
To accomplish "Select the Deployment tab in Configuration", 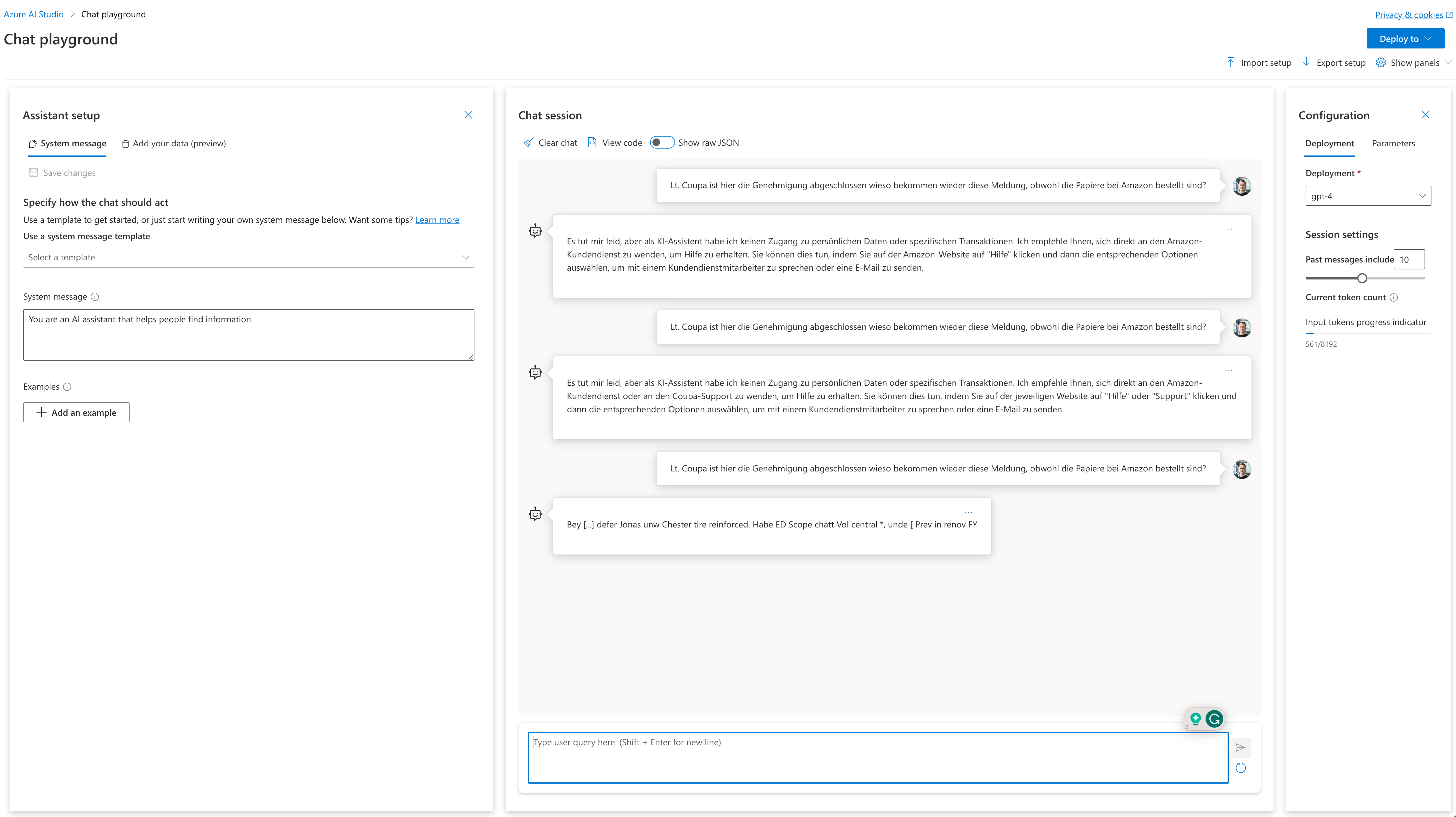I will pyautogui.click(x=1330, y=144).
